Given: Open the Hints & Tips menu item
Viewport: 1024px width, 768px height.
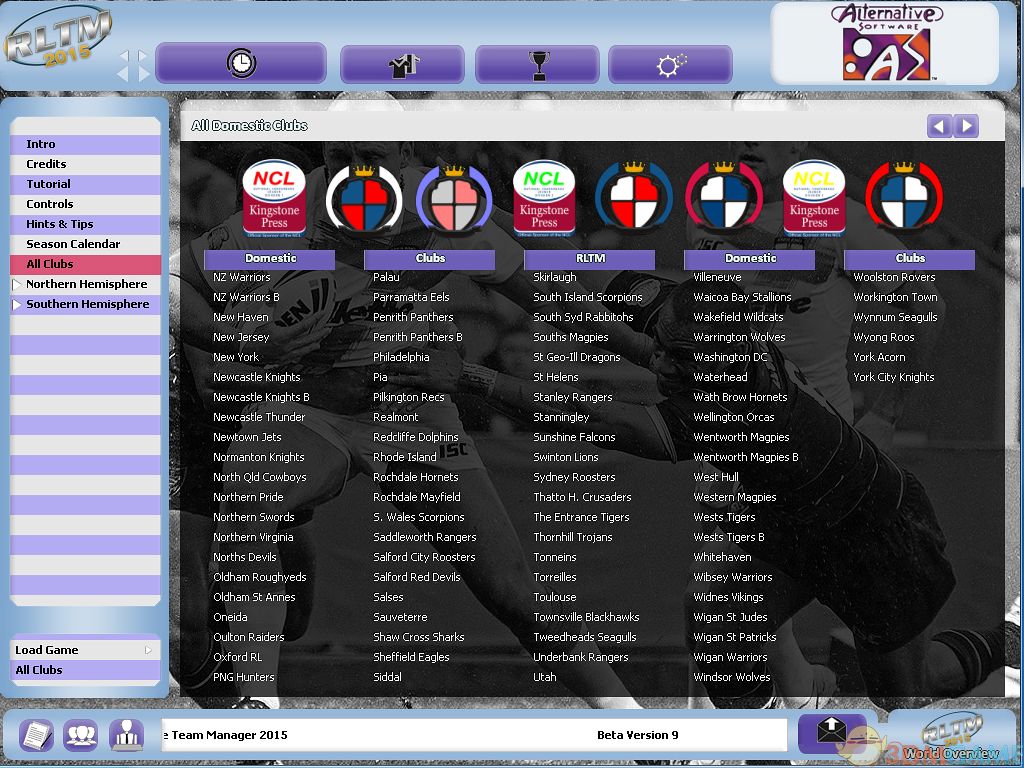Looking at the screenshot, I should [x=85, y=224].
